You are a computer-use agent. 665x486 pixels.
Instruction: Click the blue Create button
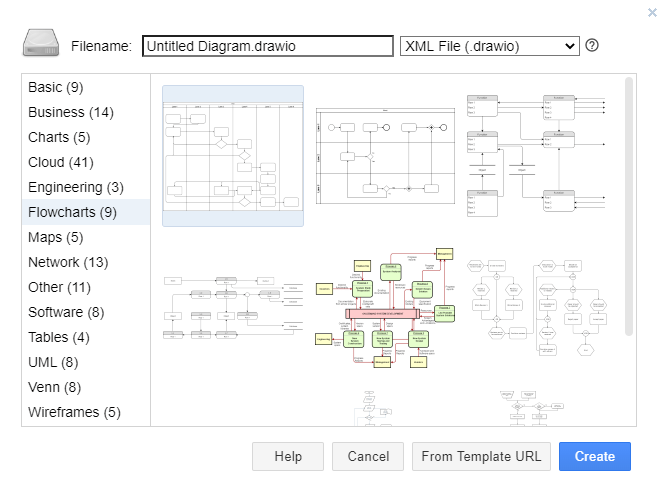595,456
